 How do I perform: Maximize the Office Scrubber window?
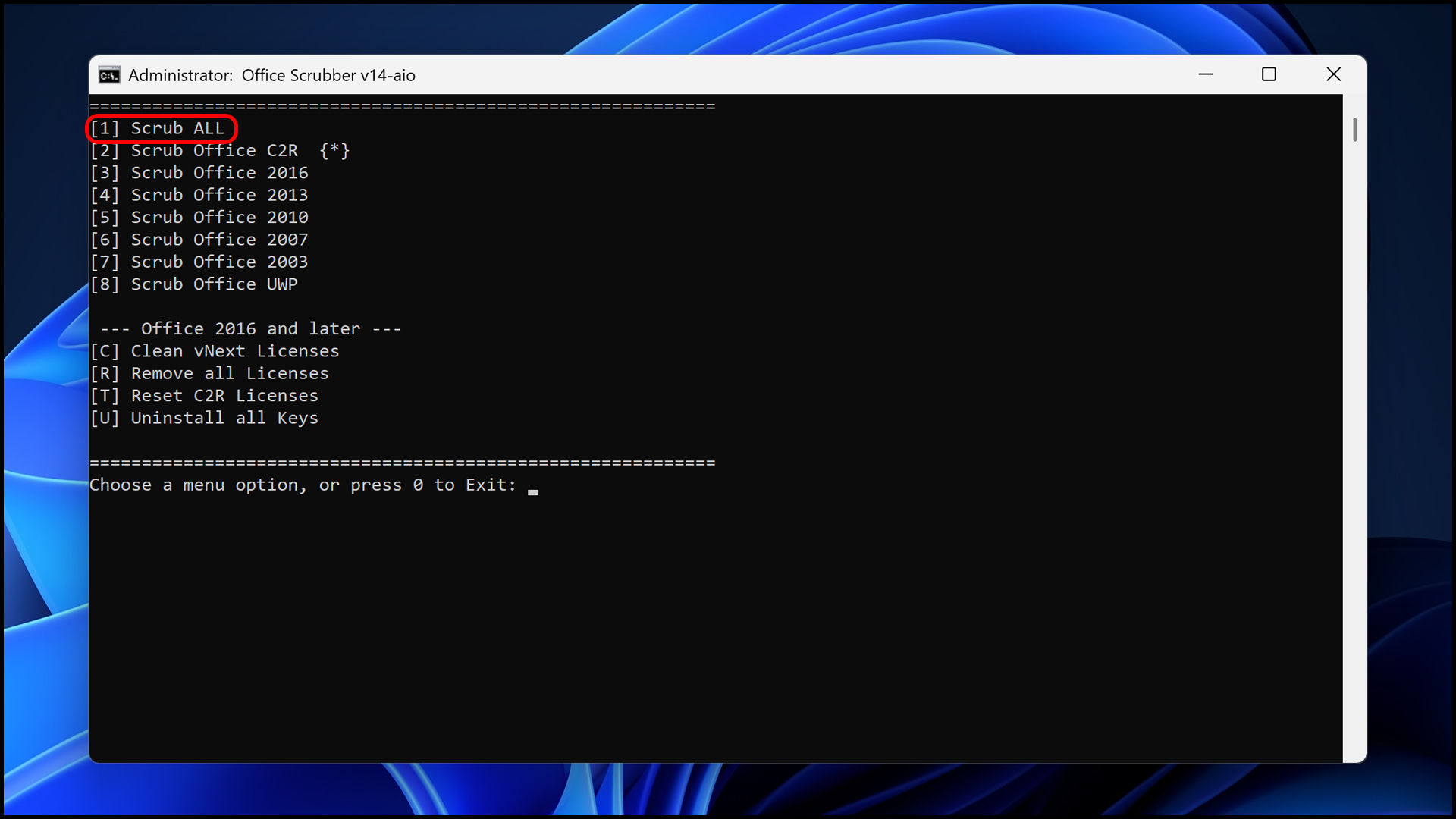[1269, 74]
